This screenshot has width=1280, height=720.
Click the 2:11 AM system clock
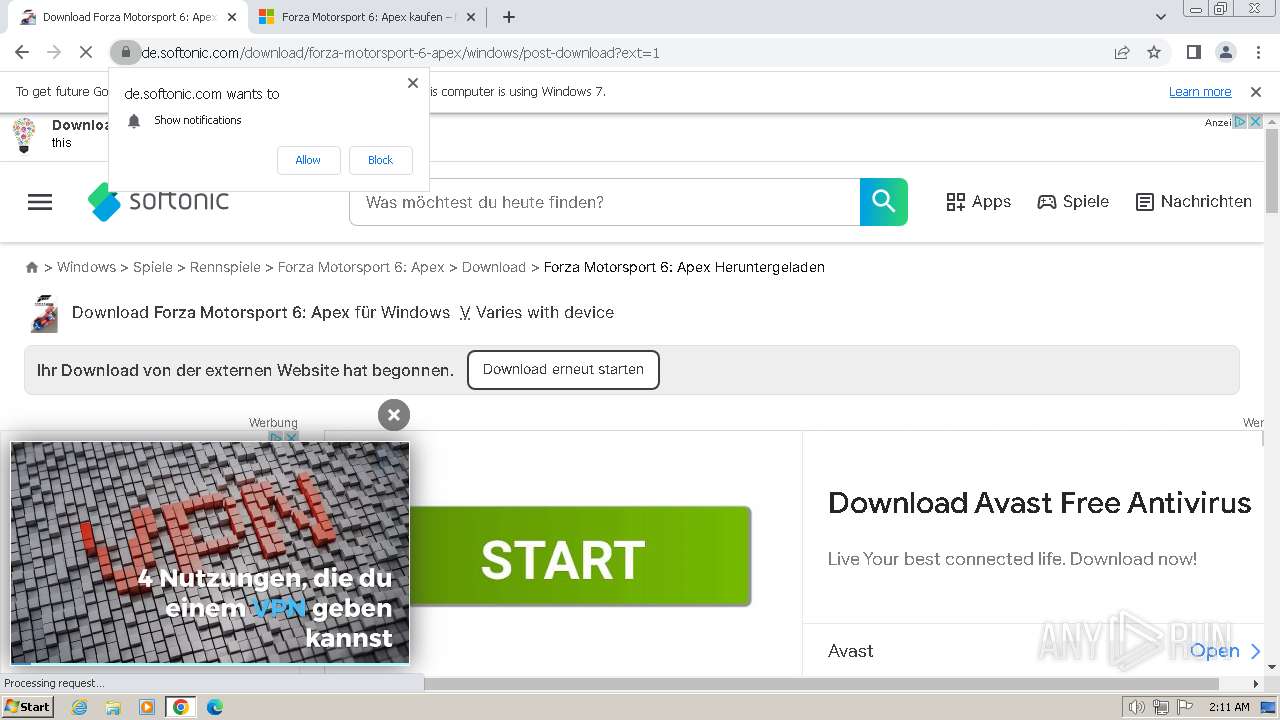(1229, 707)
